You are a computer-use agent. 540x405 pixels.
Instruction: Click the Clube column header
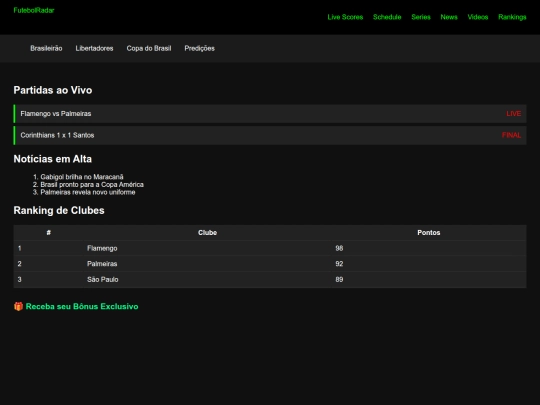coord(207,232)
